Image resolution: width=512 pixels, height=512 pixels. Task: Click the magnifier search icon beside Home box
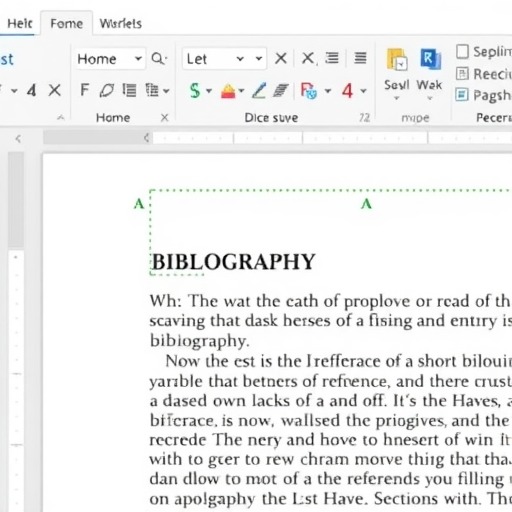158,59
